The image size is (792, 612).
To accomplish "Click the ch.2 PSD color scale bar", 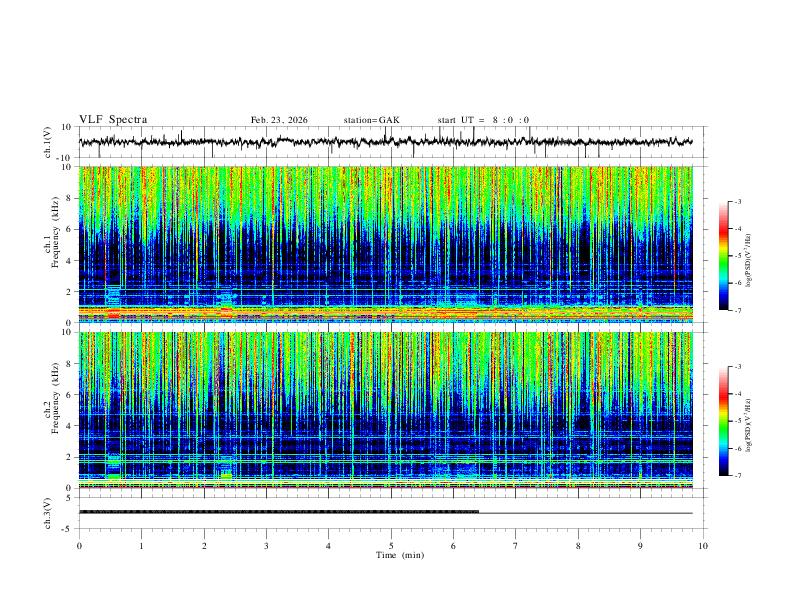I will click(x=723, y=421).
